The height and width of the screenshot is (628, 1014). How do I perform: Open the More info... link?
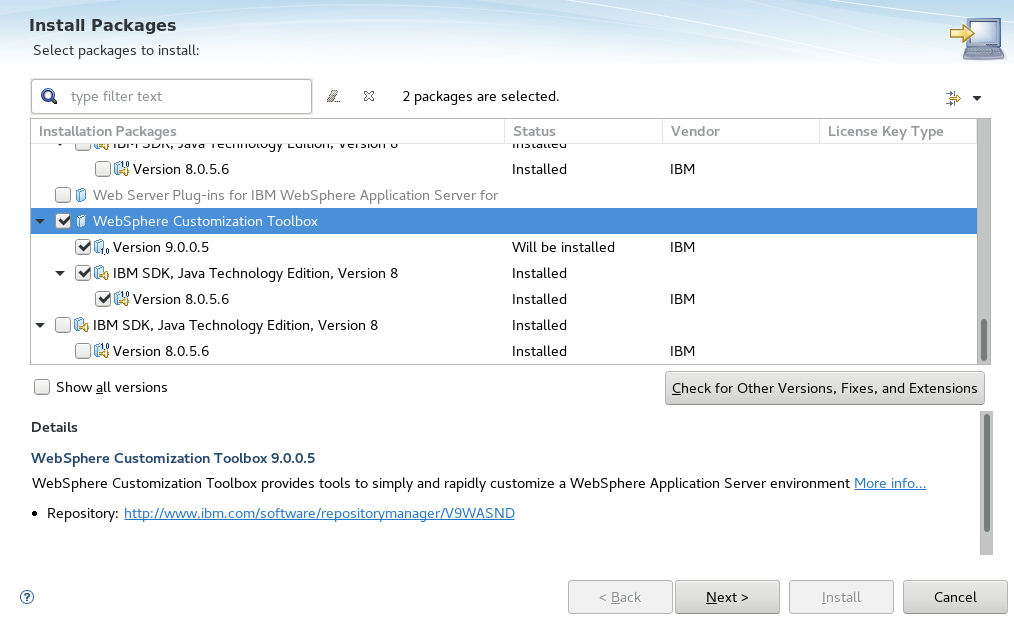pyautogui.click(x=890, y=483)
